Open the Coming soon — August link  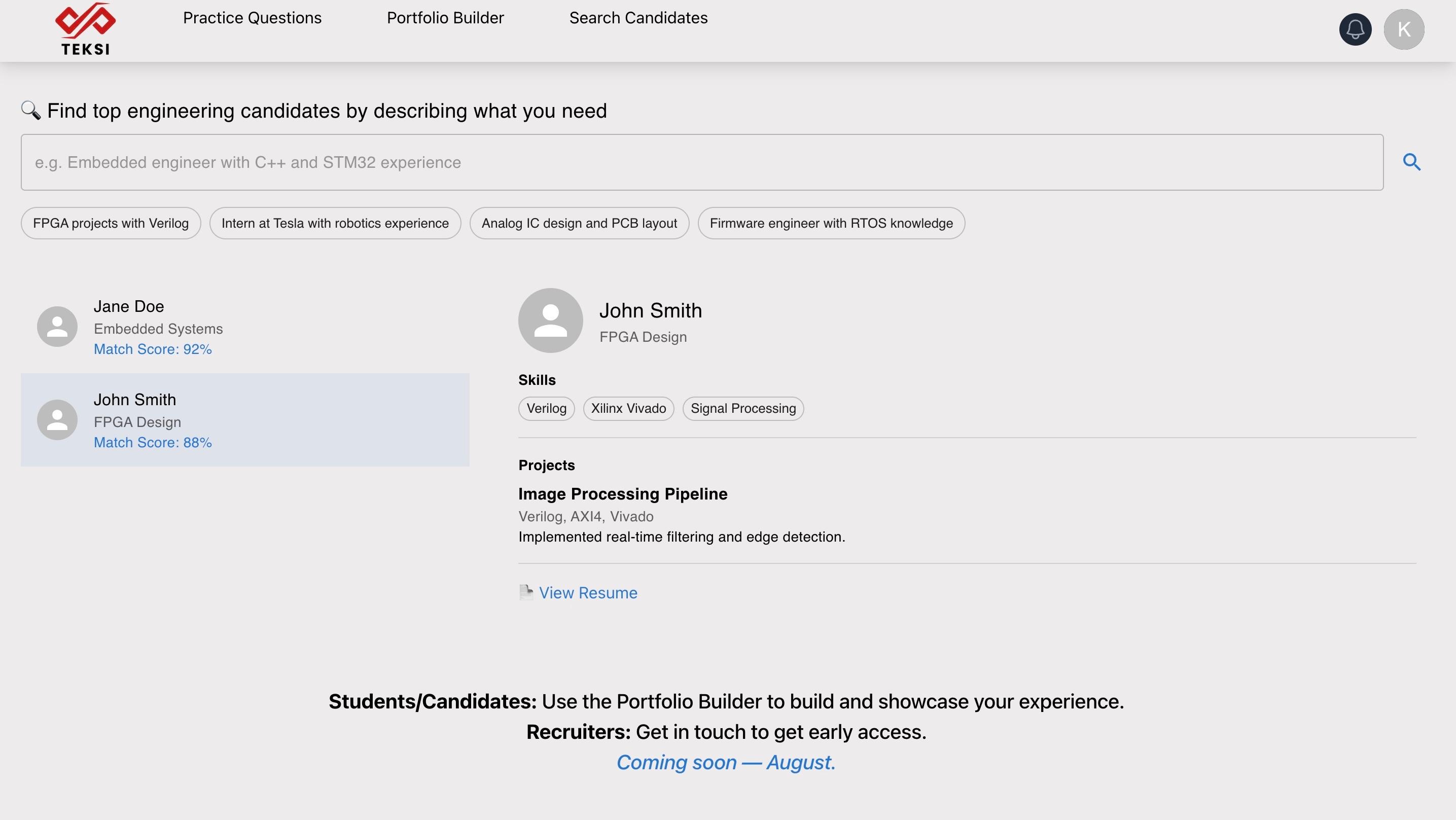click(x=726, y=762)
